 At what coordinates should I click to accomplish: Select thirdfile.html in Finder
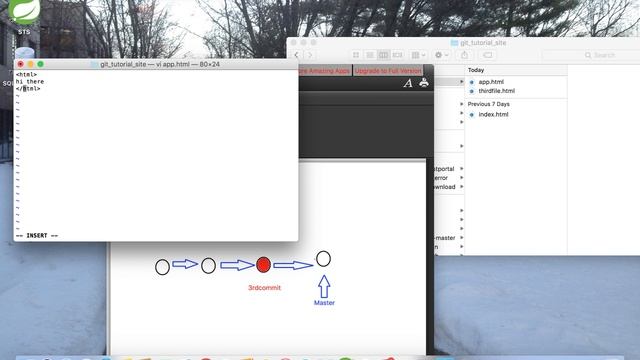[496, 91]
